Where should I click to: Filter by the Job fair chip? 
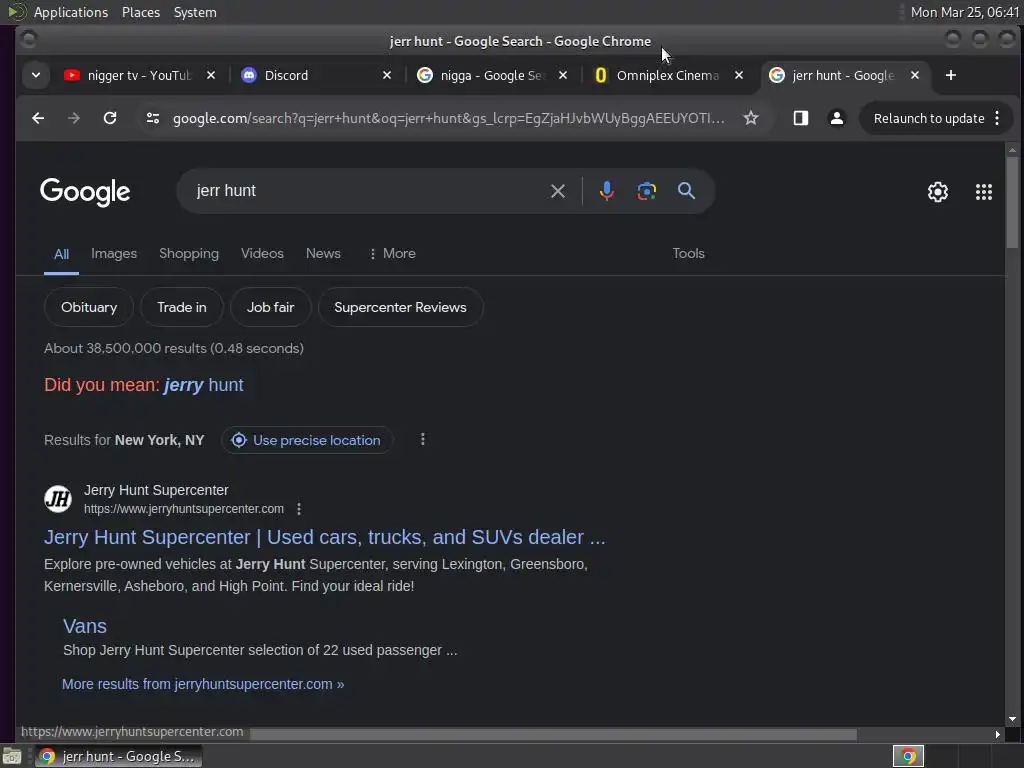click(x=270, y=307)
